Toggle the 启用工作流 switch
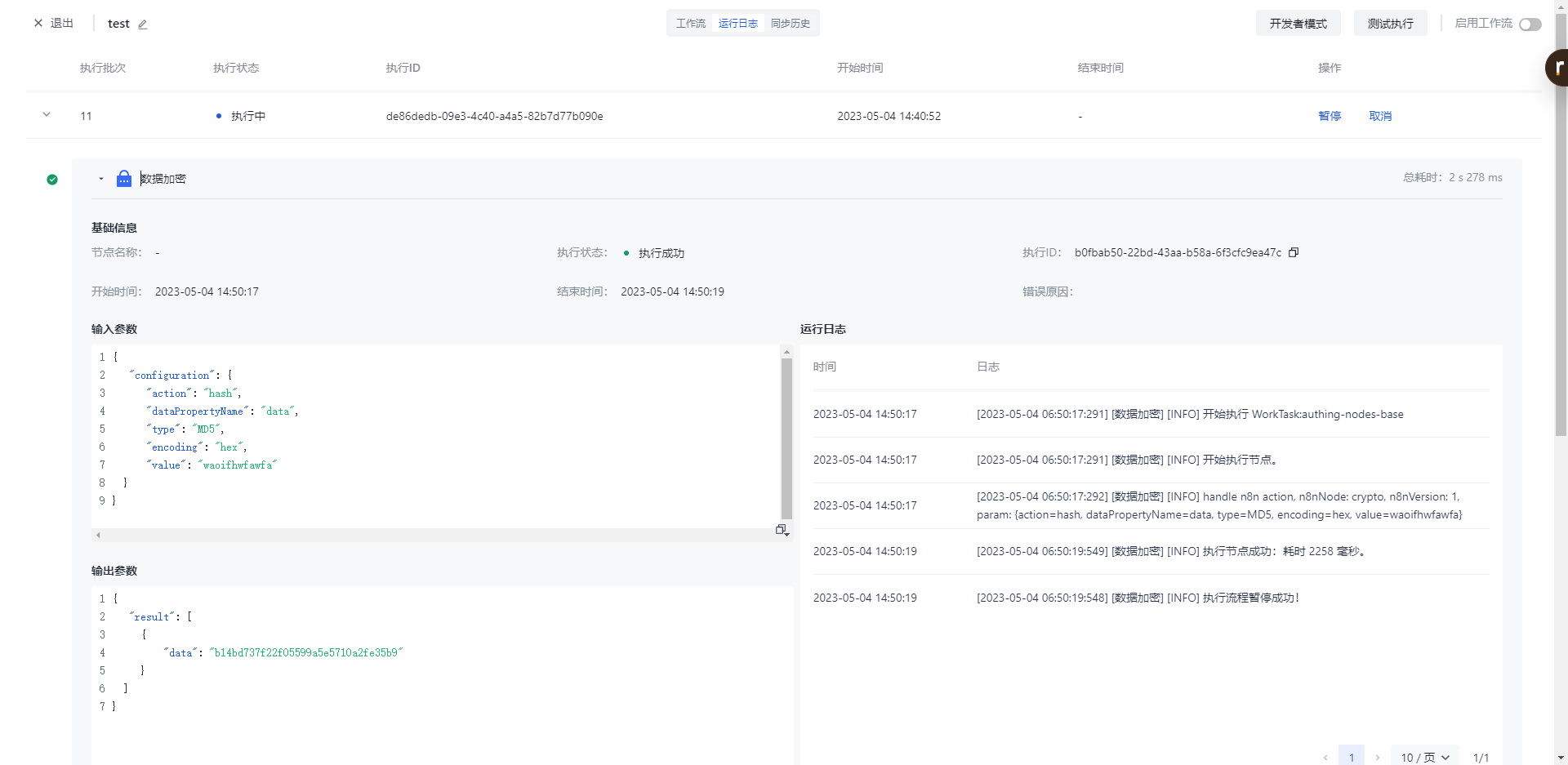Screen dimensions: 1568x765 [1530, 24]
